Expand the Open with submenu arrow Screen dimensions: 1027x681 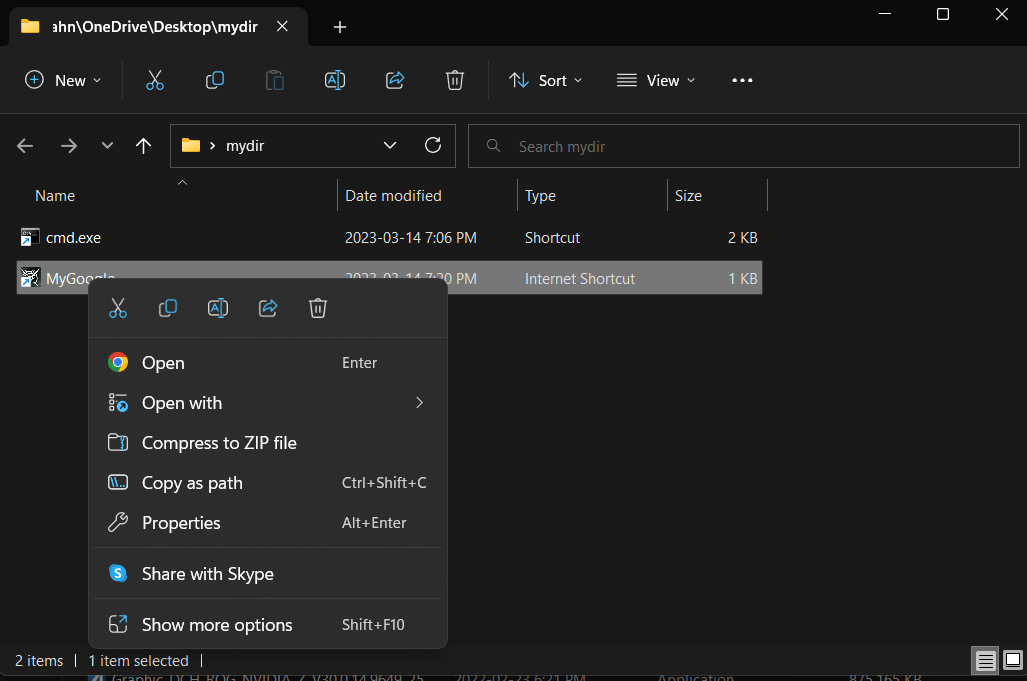419,403
